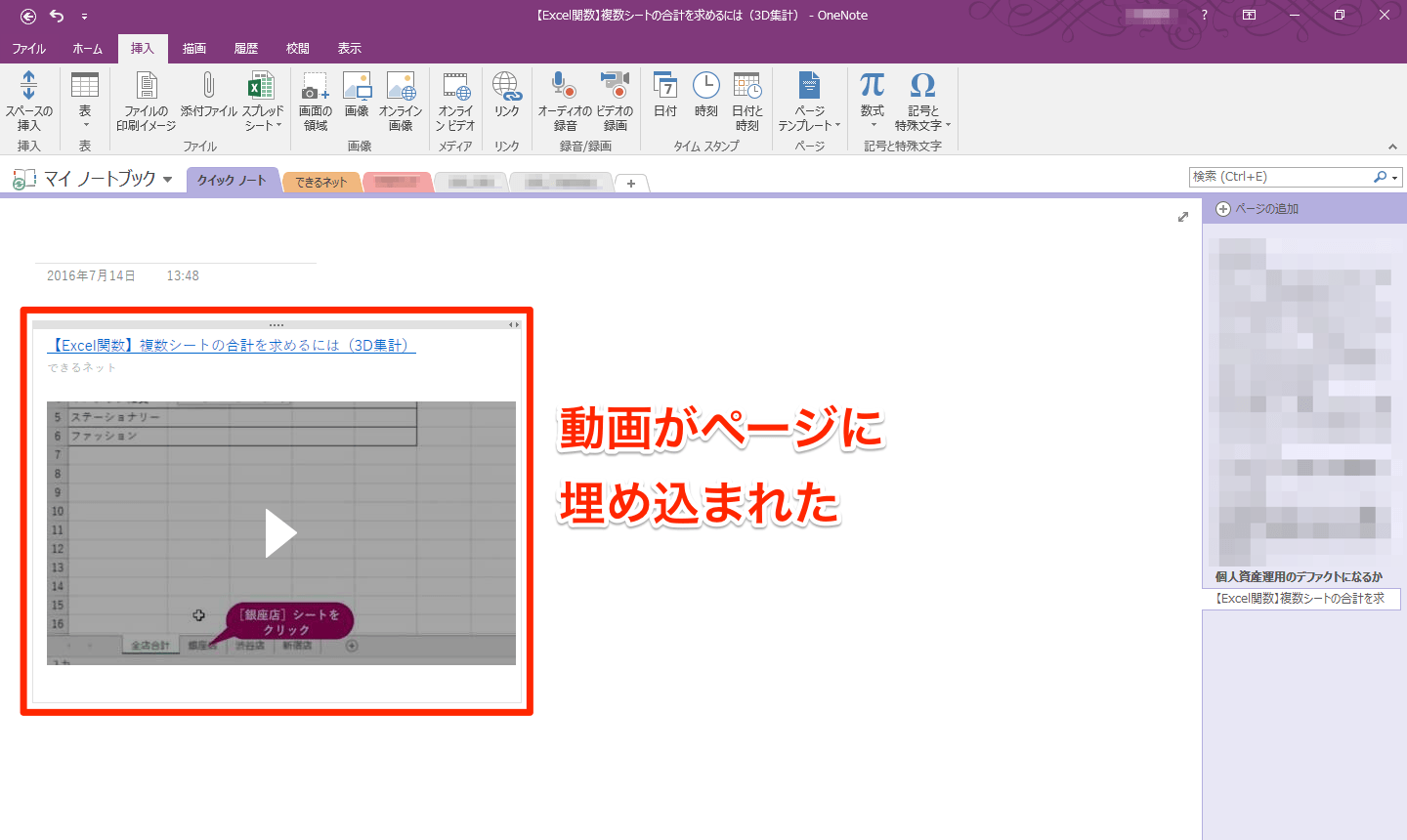Click the できるネット source text
The height and width of the screenshot is (840, 1407).
click(82, 368)
